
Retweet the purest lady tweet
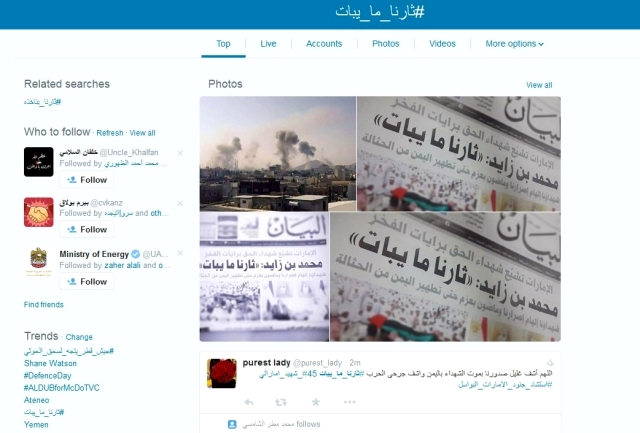pyautogui.click(x=281, y=402)
